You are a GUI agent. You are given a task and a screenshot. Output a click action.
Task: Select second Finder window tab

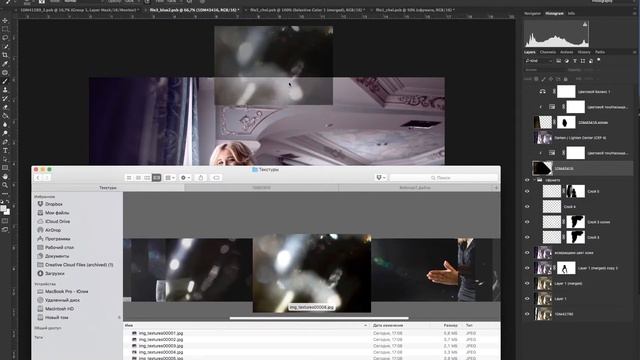click(261, 188)
